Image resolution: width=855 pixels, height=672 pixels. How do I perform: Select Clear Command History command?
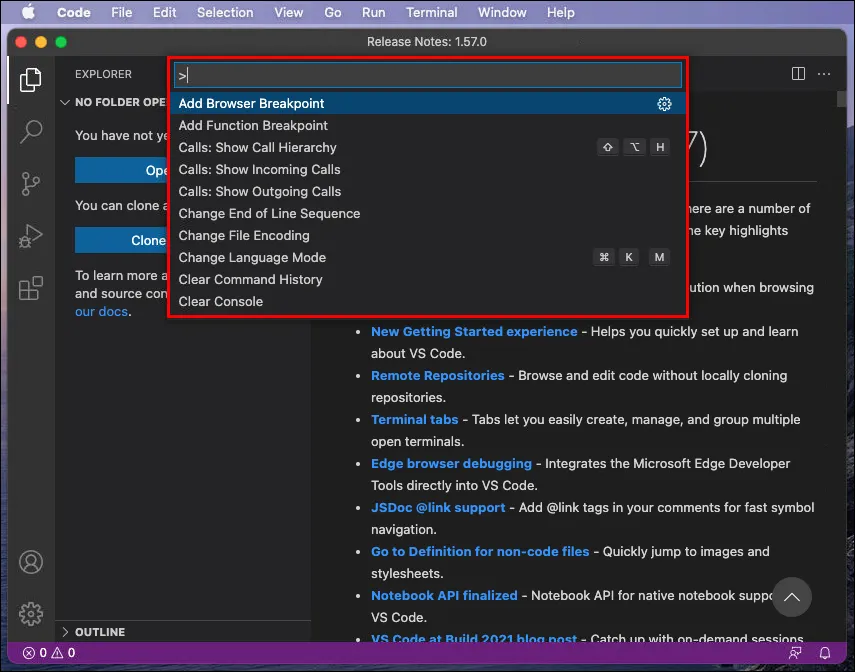pos(428,279)
